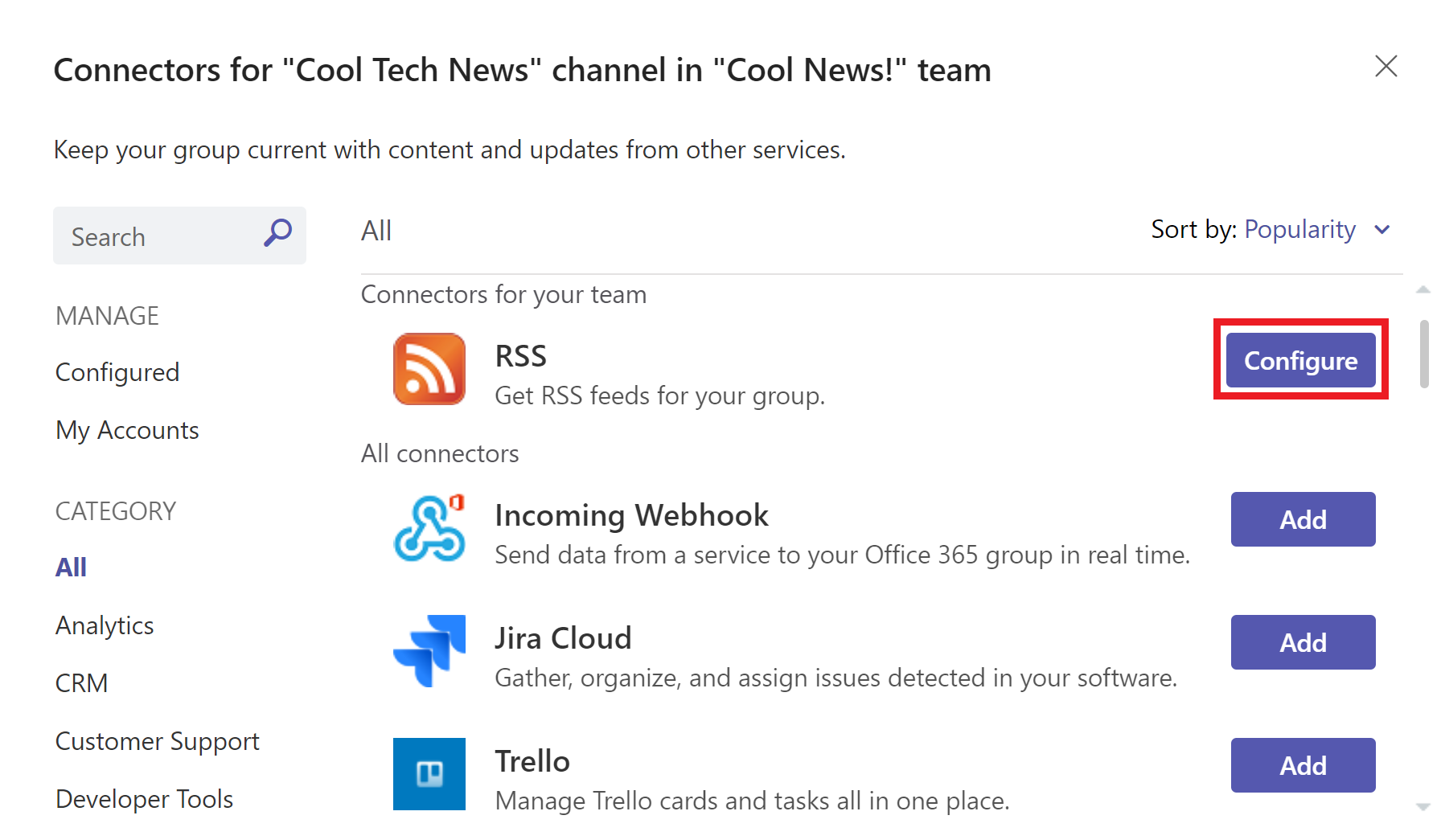
Task: Select My Accounts under Manage
Action: point(126,430)
